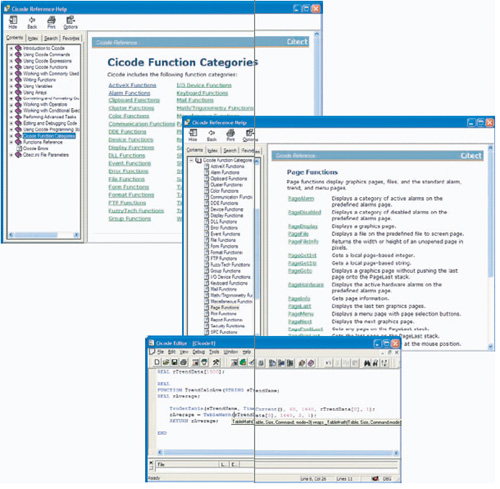Viewport: 500px width, 489px height.
Task: Collapse Cicode Function Categories node in front window
Action: tap(191, 160)
